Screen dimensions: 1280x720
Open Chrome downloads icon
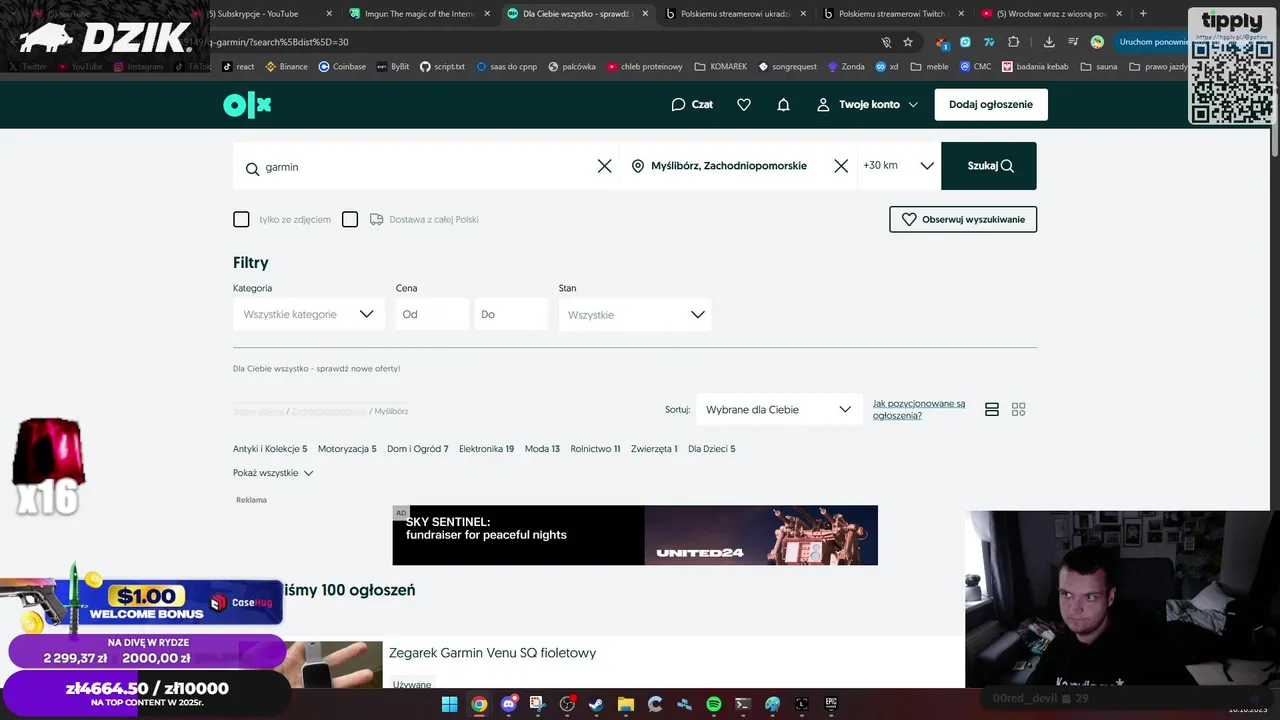[x=1049, y=42]
